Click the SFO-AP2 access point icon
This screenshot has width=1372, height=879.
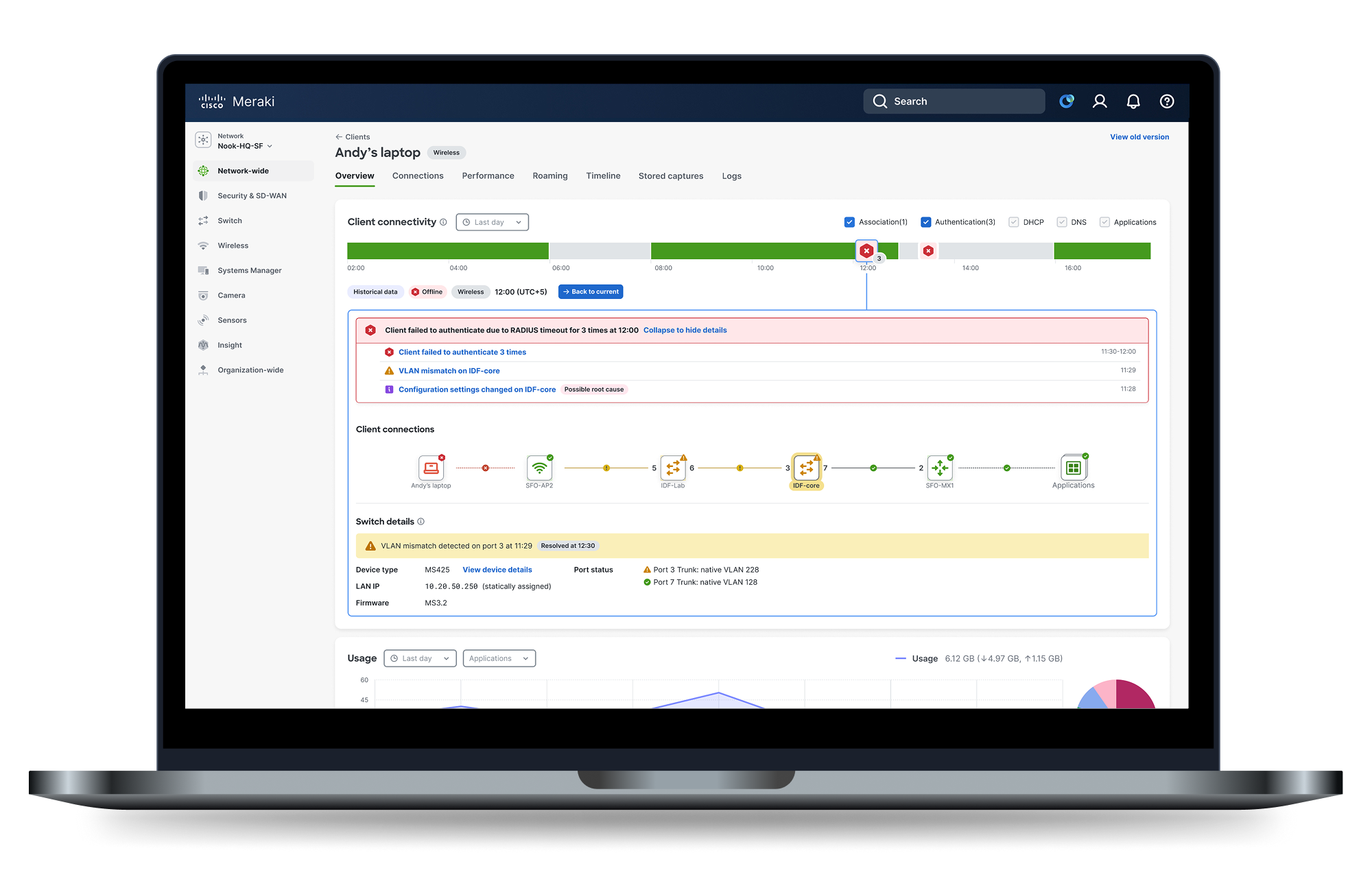click(x=539, y=468)
